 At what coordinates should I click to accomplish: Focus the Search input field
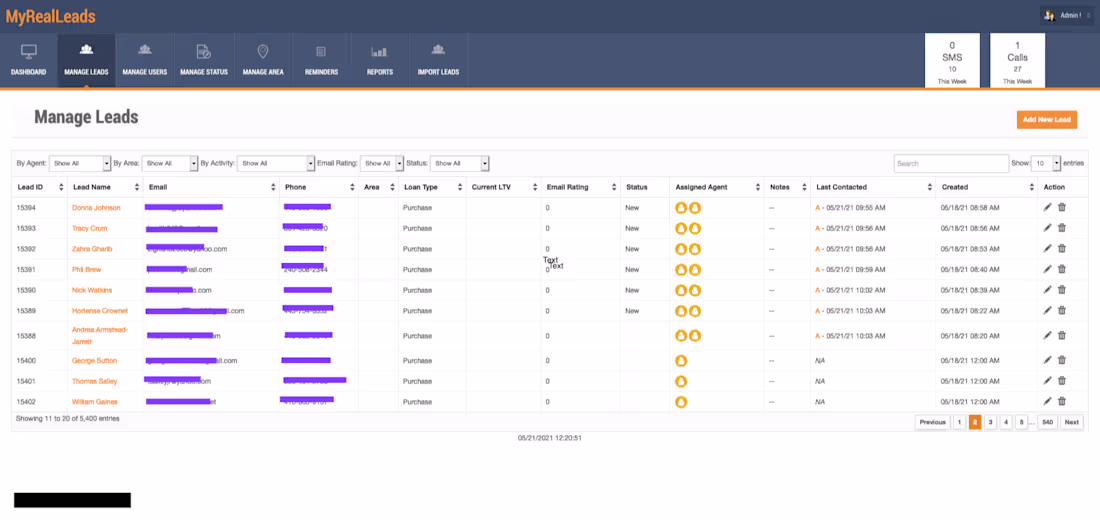point(951,164)
